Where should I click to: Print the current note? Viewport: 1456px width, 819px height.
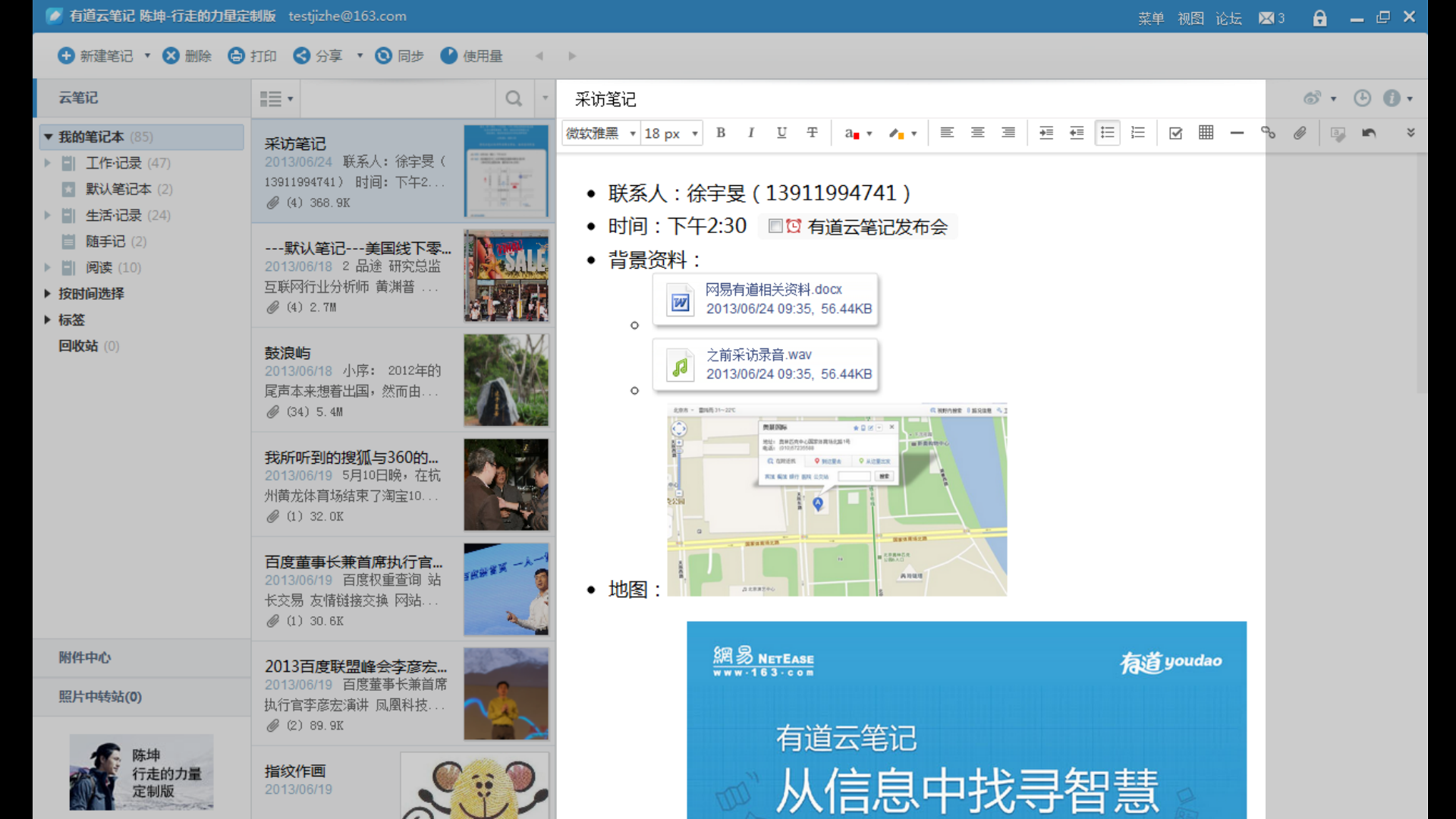point(253,55)
